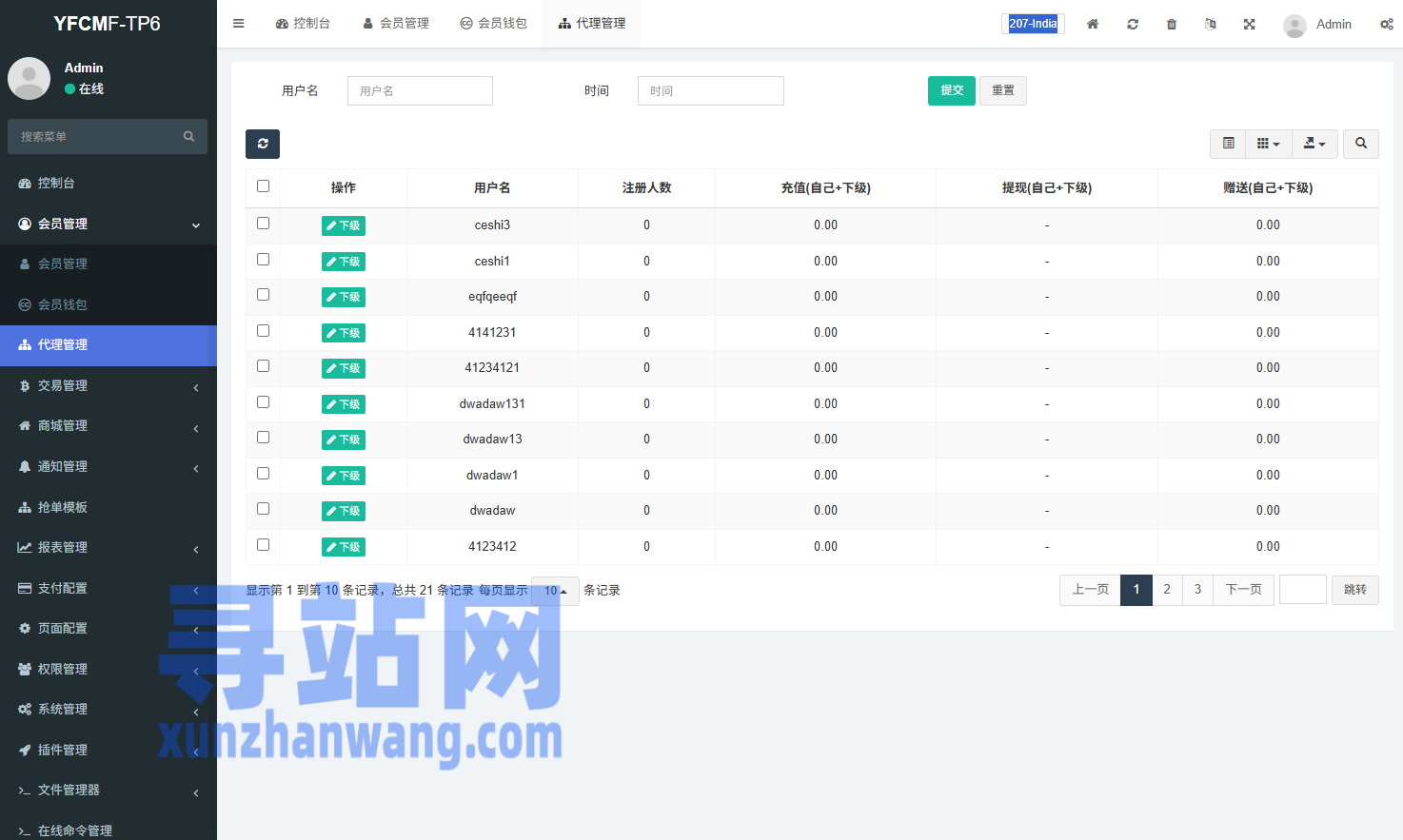
Task: Click the trash icon to clear cache
Action: [1172, 24]
